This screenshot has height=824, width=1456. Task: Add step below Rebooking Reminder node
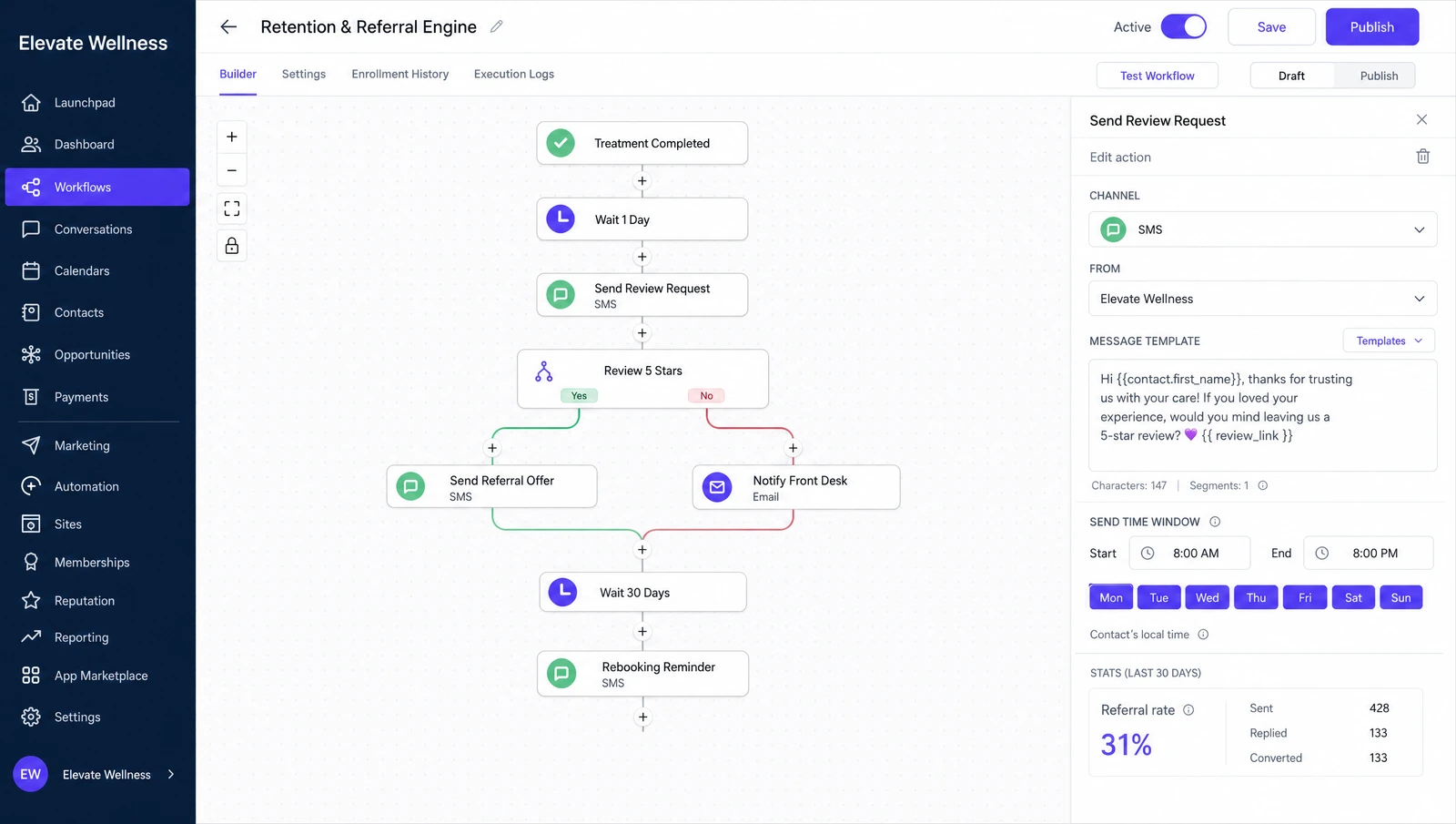click(642, 717)
